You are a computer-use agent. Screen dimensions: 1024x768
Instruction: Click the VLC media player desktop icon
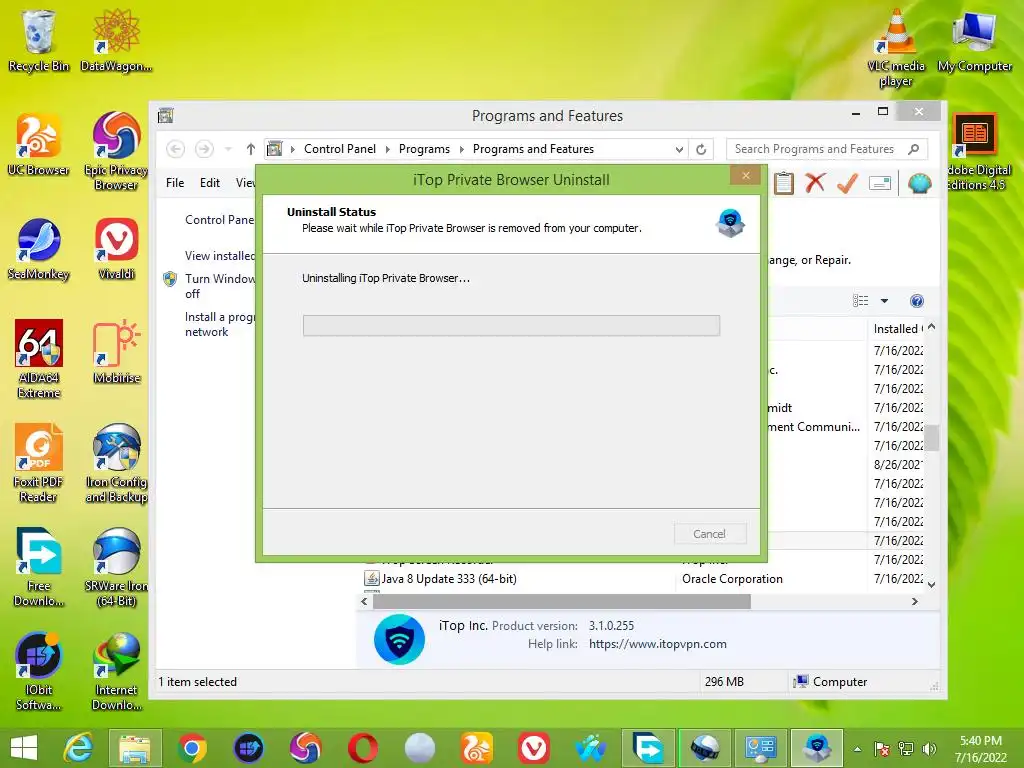[896, 48]
